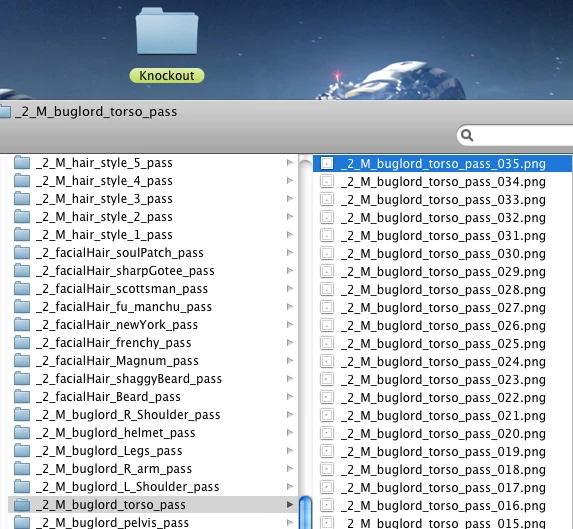
Task: Expand arrow next to _2_M_hair_style_3_pass
Action: point(290,198)
